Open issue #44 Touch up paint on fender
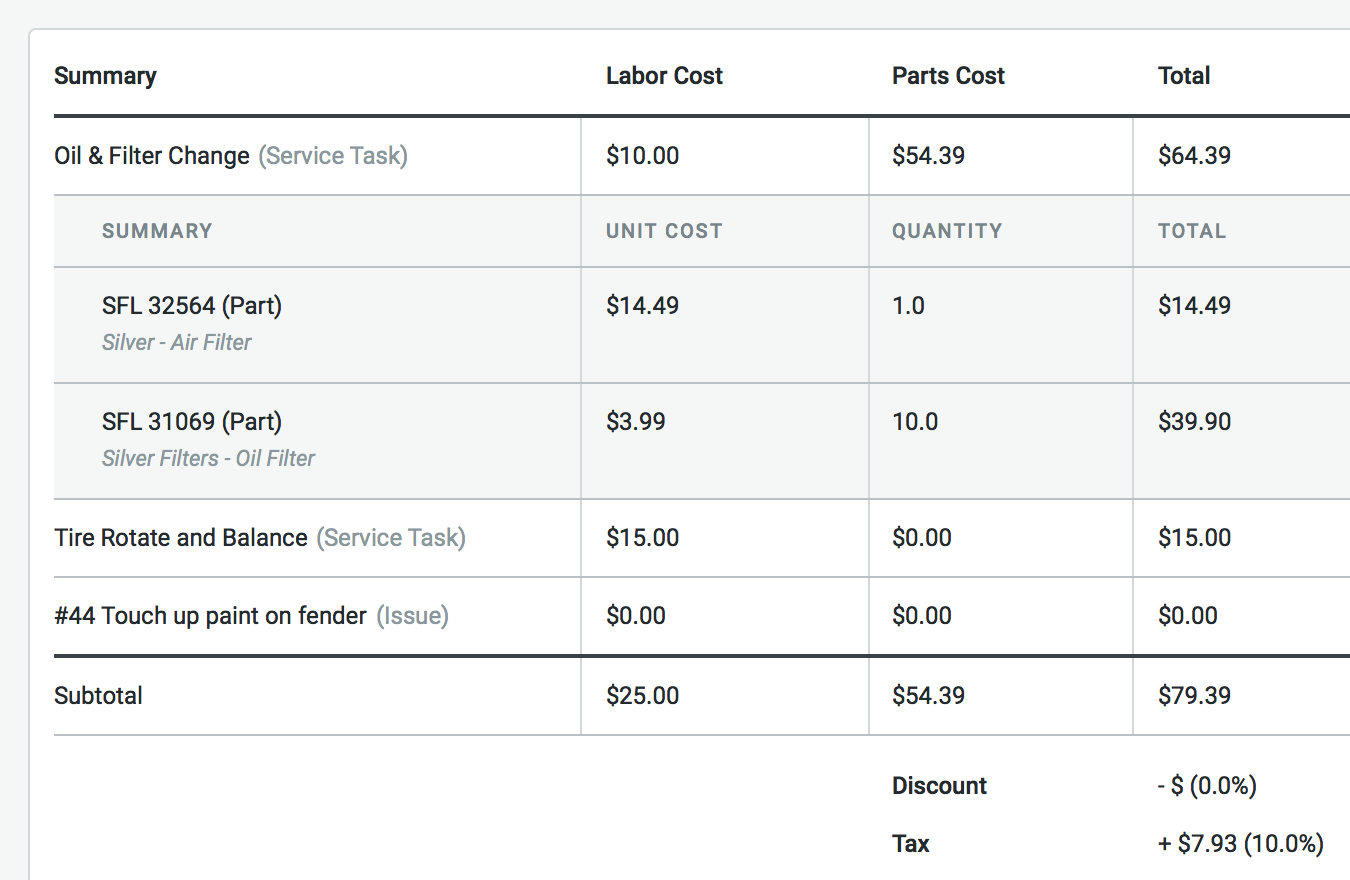Viewport: 1350px width, 880px height. [x=210, y=616]
